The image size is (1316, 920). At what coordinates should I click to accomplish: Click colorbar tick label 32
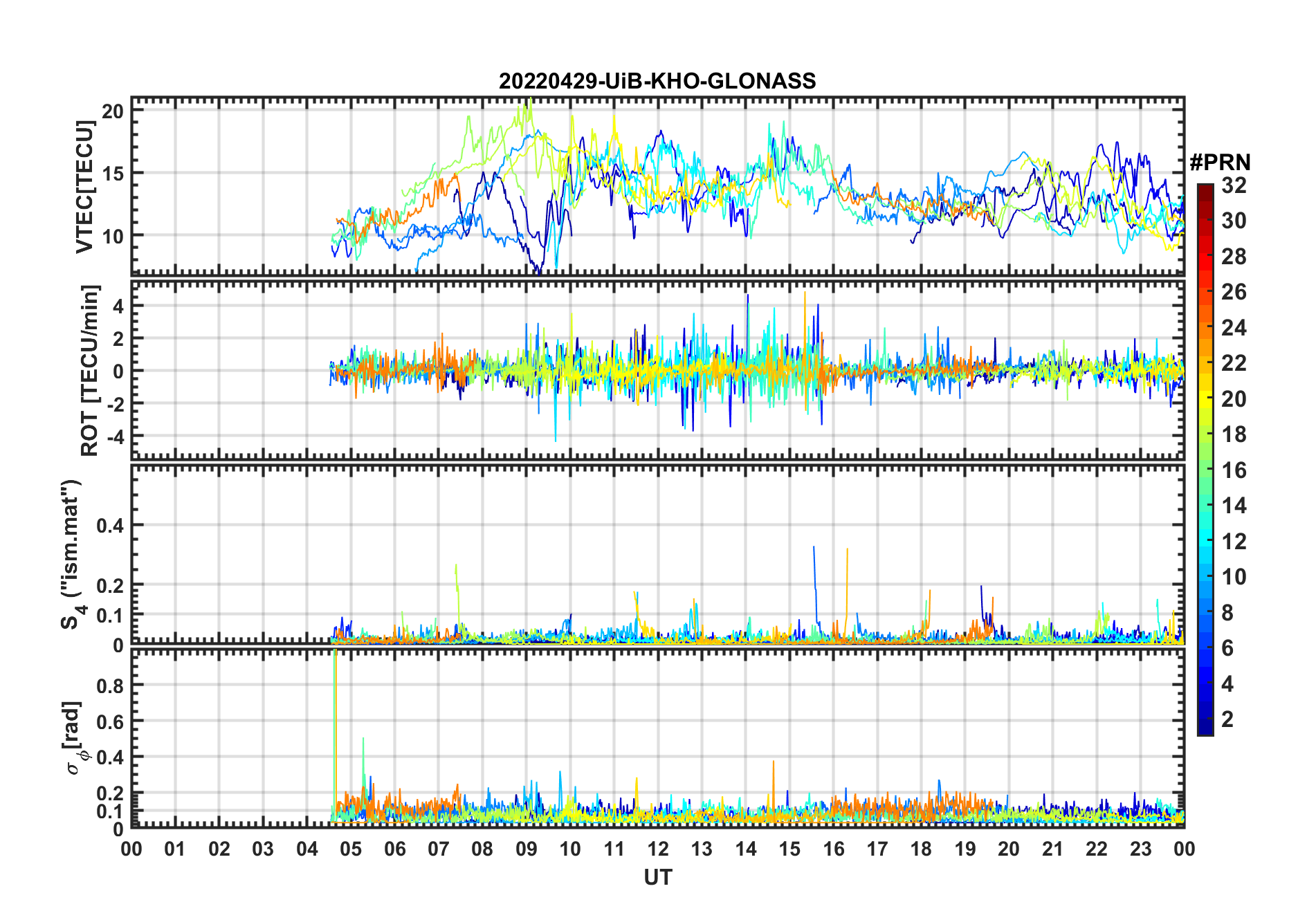click(1234, 185)
